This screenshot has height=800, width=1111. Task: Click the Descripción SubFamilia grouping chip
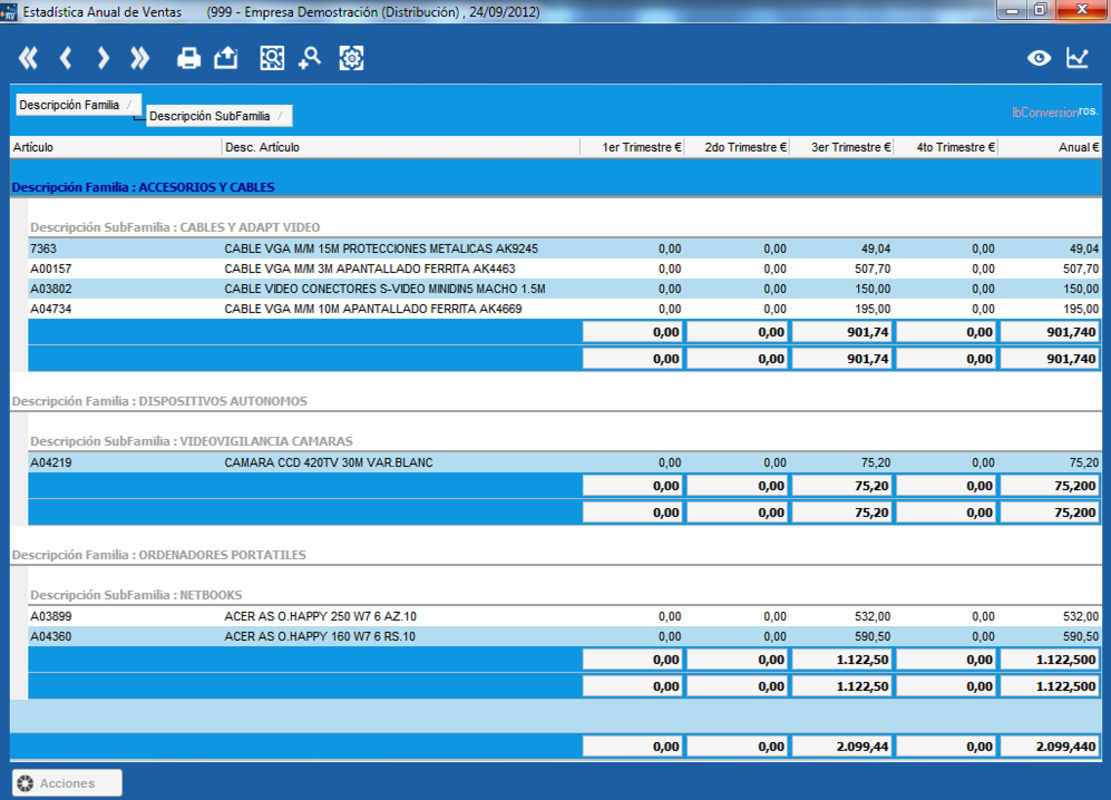coord(219,116)
